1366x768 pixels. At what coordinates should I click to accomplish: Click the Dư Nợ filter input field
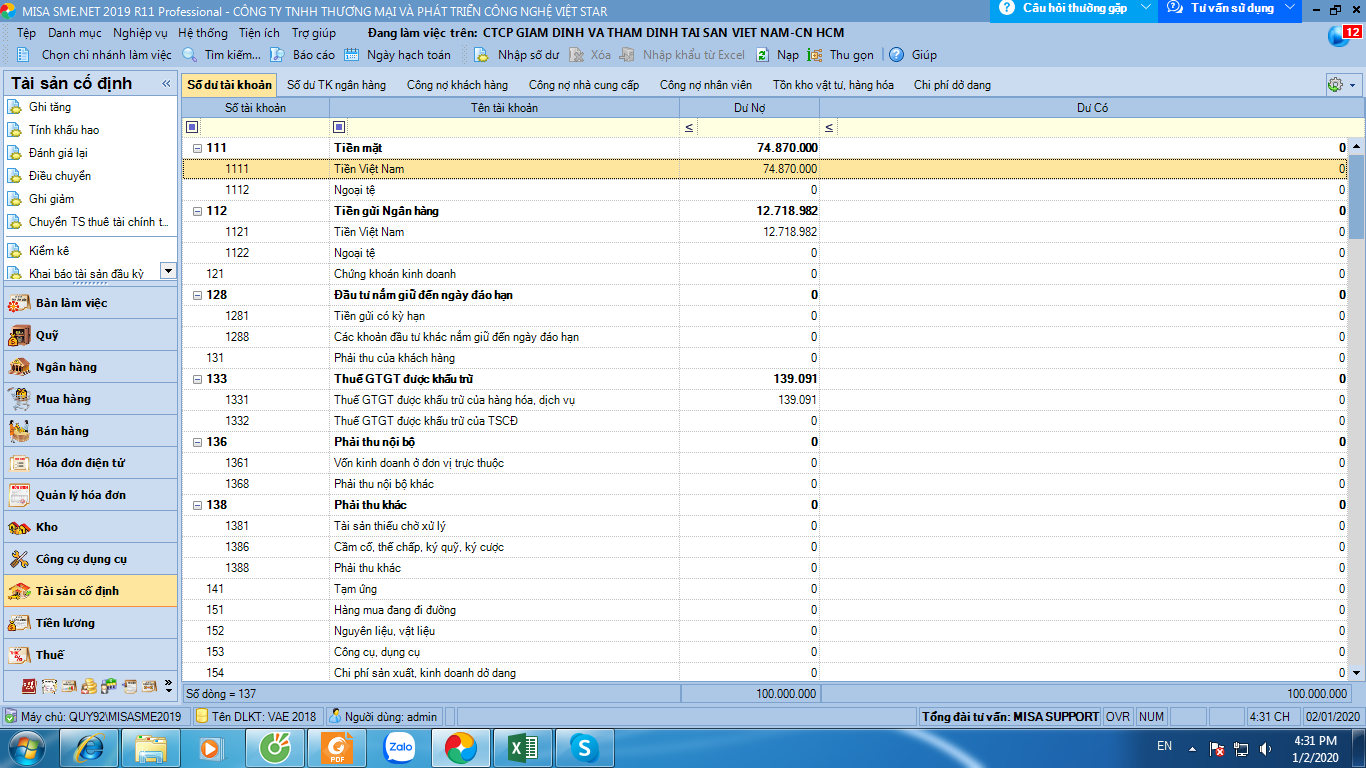point(757,127)
